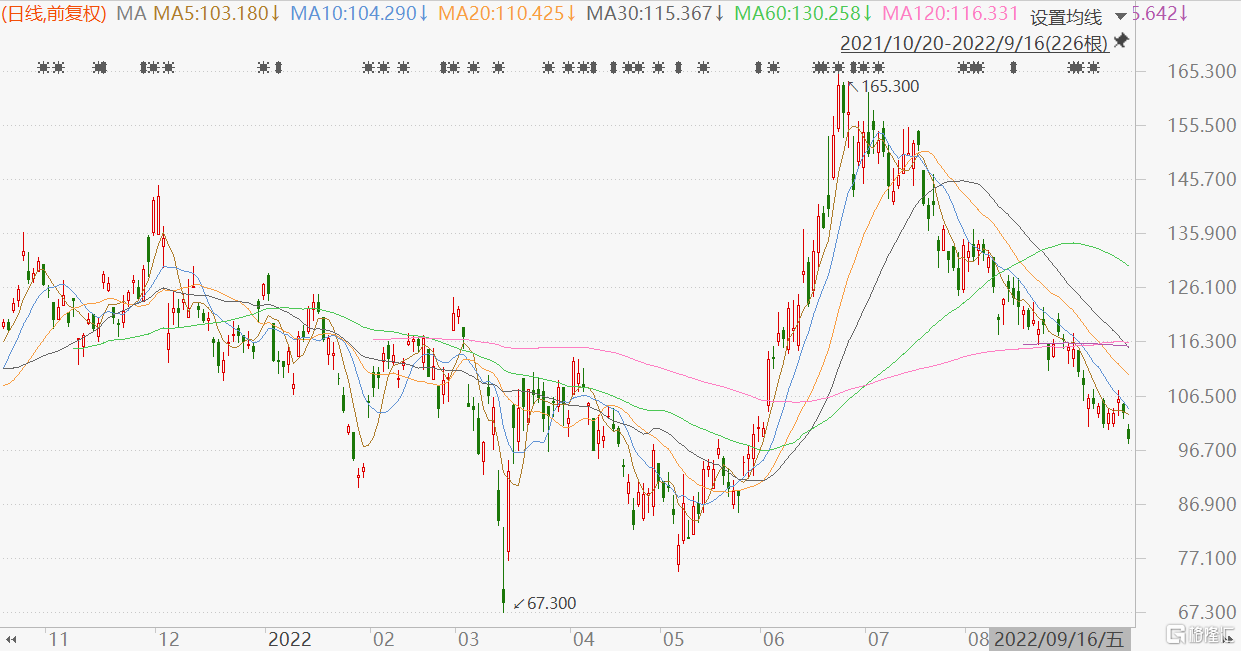The width and height of the screenshot is (1241, 651).
Task: Click the 04 month label on time axis
Action: point(584,638)
